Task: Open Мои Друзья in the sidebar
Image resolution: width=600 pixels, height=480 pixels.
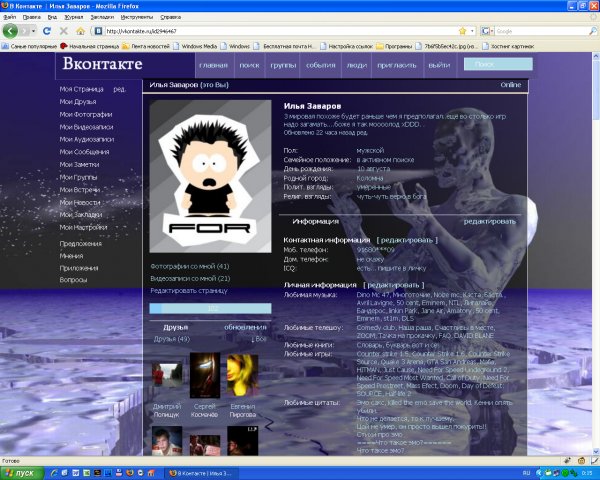Action: [x=78, y=102]
